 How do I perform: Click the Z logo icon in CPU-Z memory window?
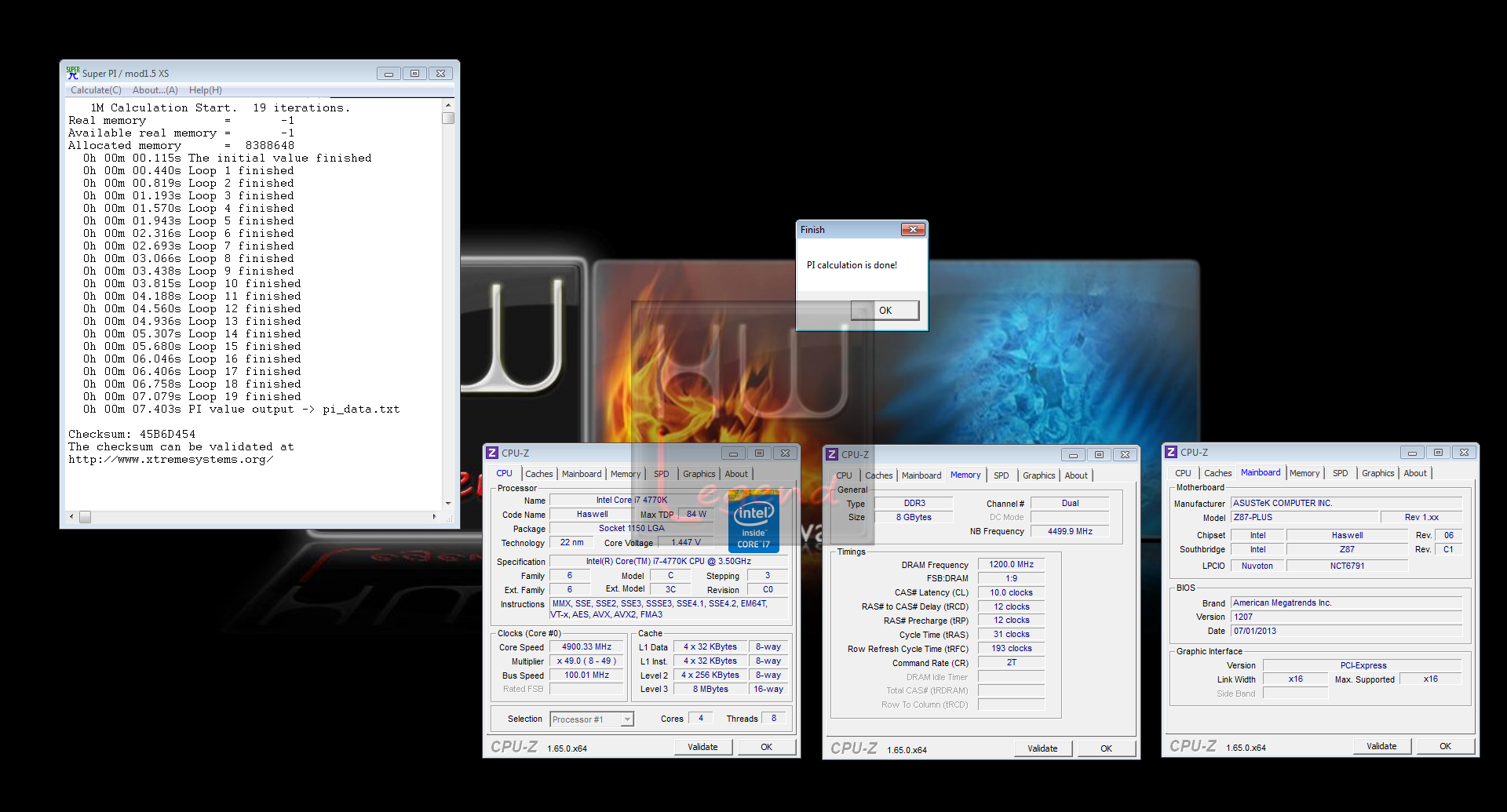(832, 454)
